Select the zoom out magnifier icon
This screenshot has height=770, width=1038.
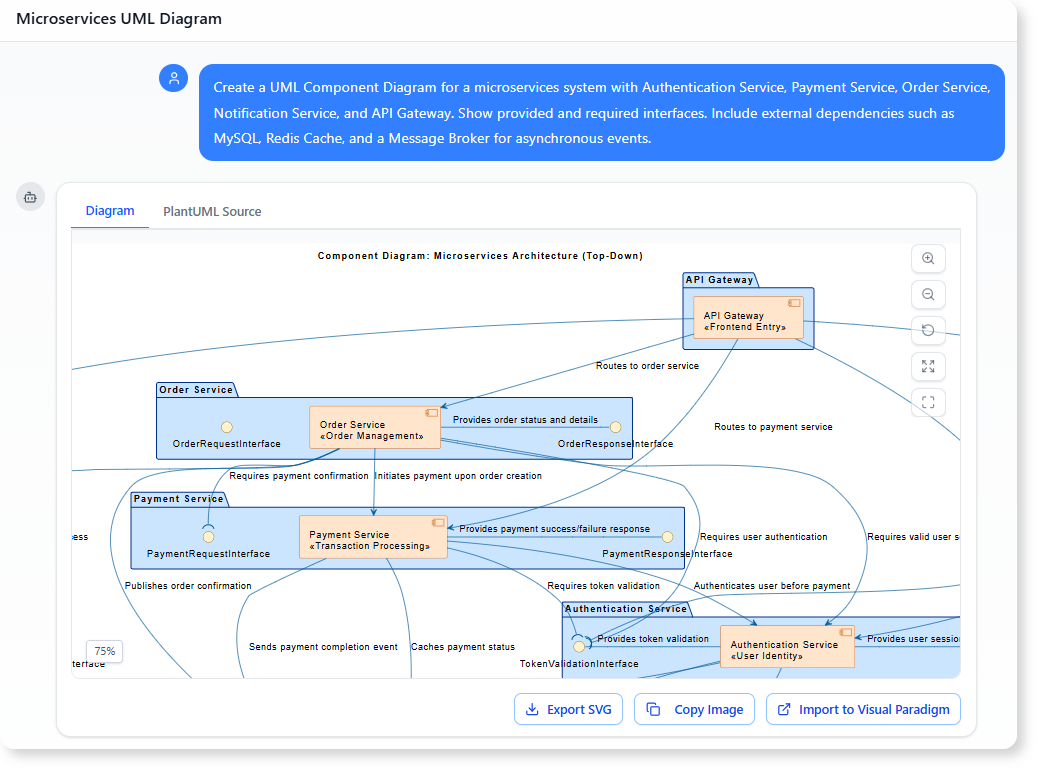point(928,294)
